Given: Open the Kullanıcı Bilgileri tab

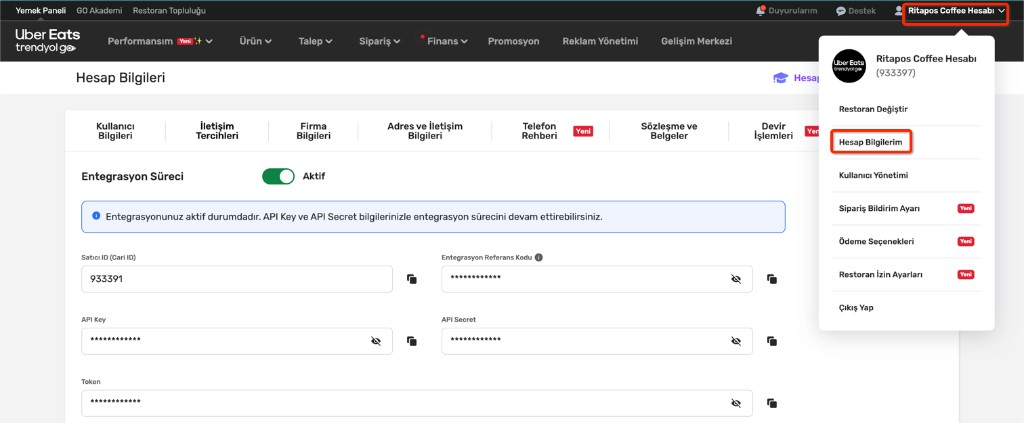Looking at the screenshot, I should [x=115, y=131].
